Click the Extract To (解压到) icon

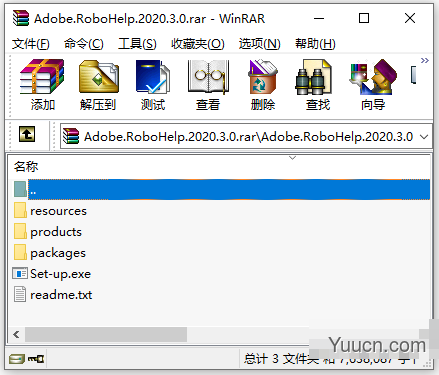(x=98, y=85)
